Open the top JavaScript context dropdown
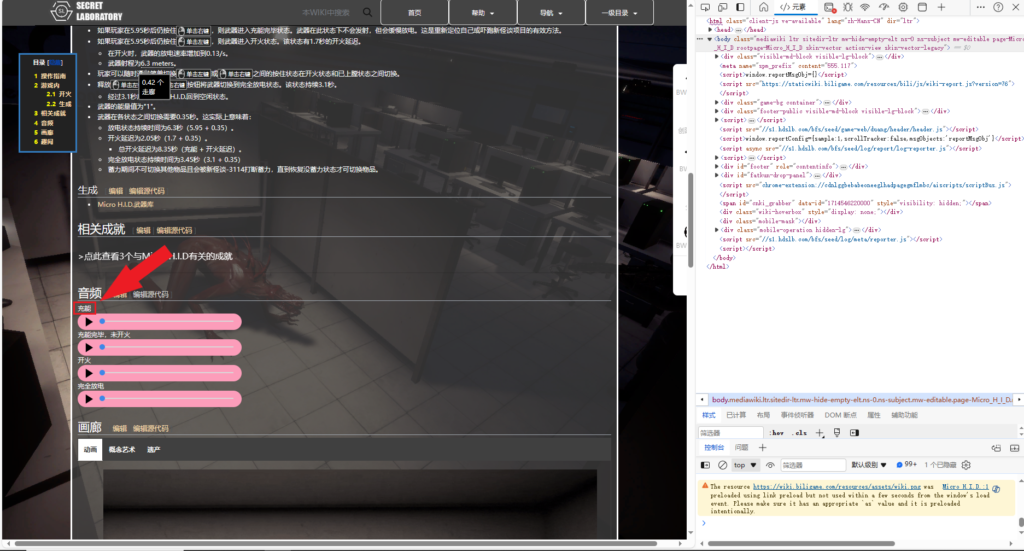The image size is (1024, 551). 744,465
